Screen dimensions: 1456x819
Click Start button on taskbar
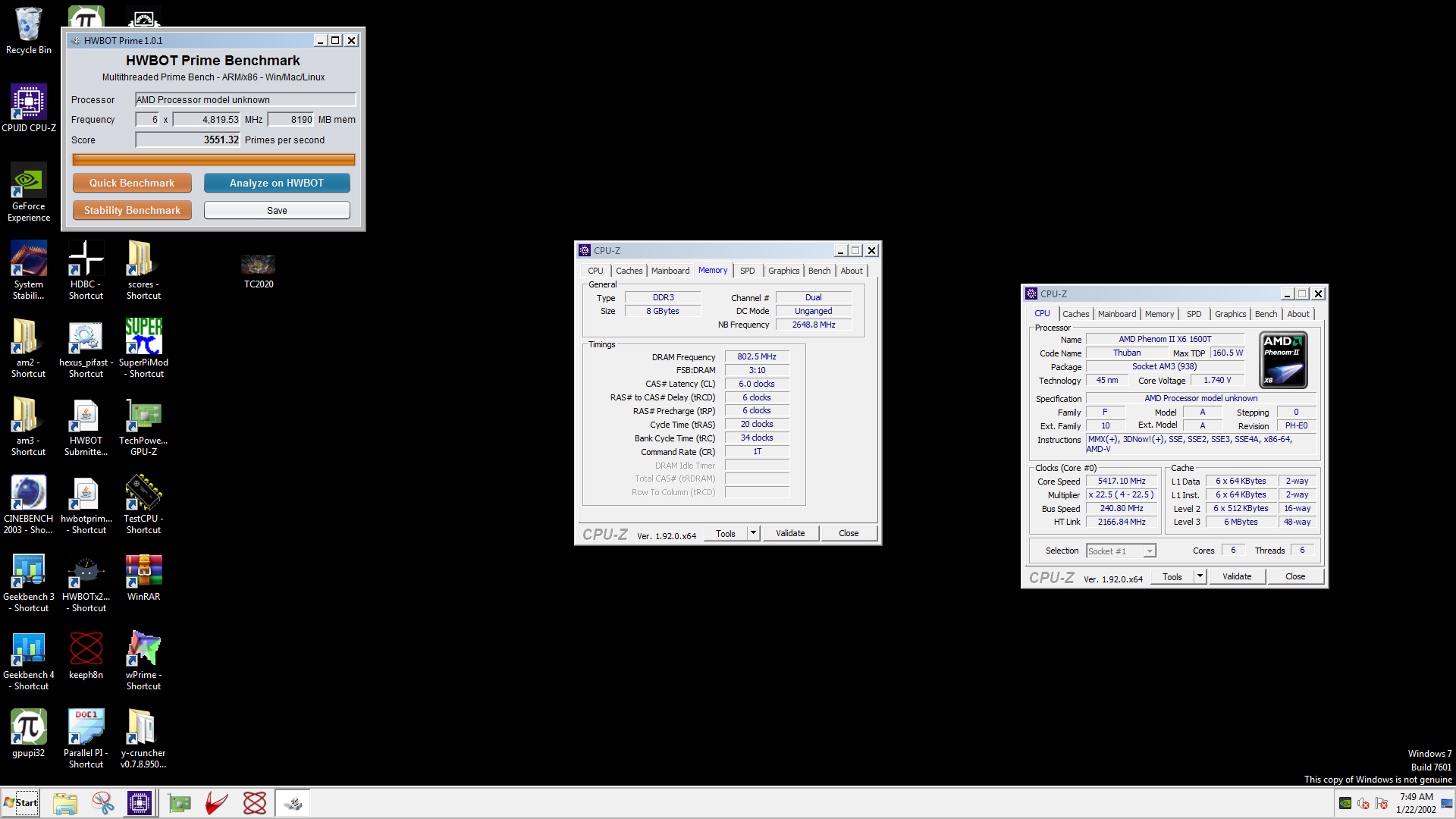point(20,803)
